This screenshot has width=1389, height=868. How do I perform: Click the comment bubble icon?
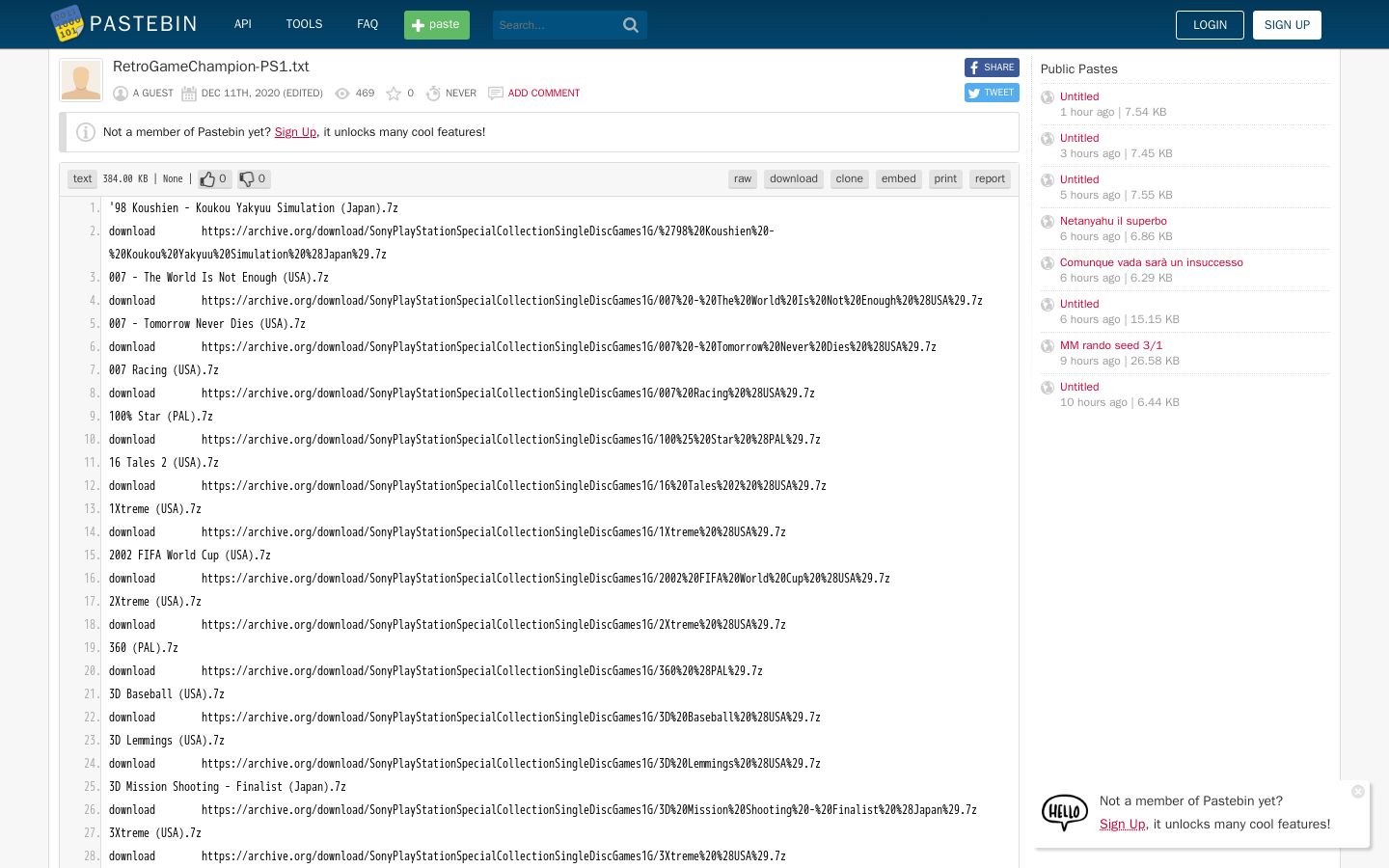[x=496, y=94]
